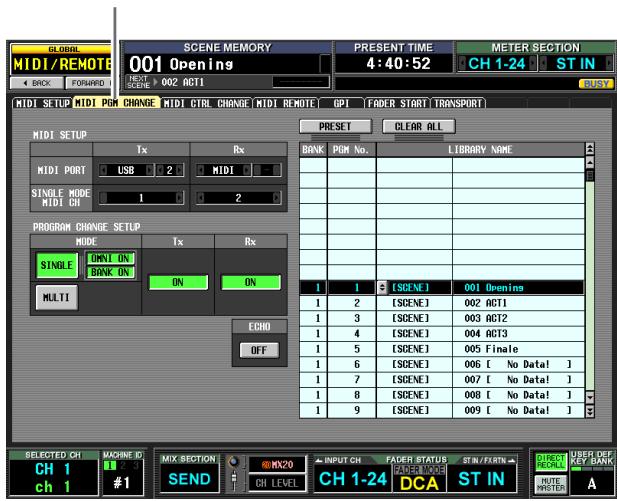Screen dimensions: 617x501
Task: Switch to the GPI tab
Action: (341, 103)
